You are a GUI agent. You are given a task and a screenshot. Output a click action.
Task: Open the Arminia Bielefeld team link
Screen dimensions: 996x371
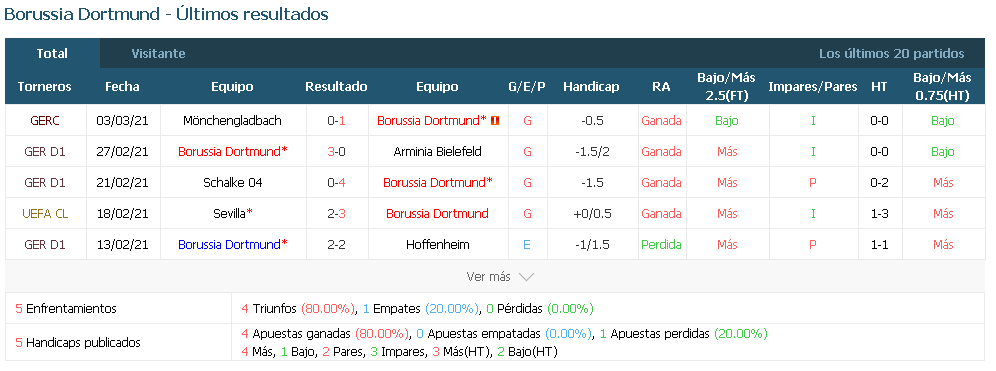click(x=437, y=151)
